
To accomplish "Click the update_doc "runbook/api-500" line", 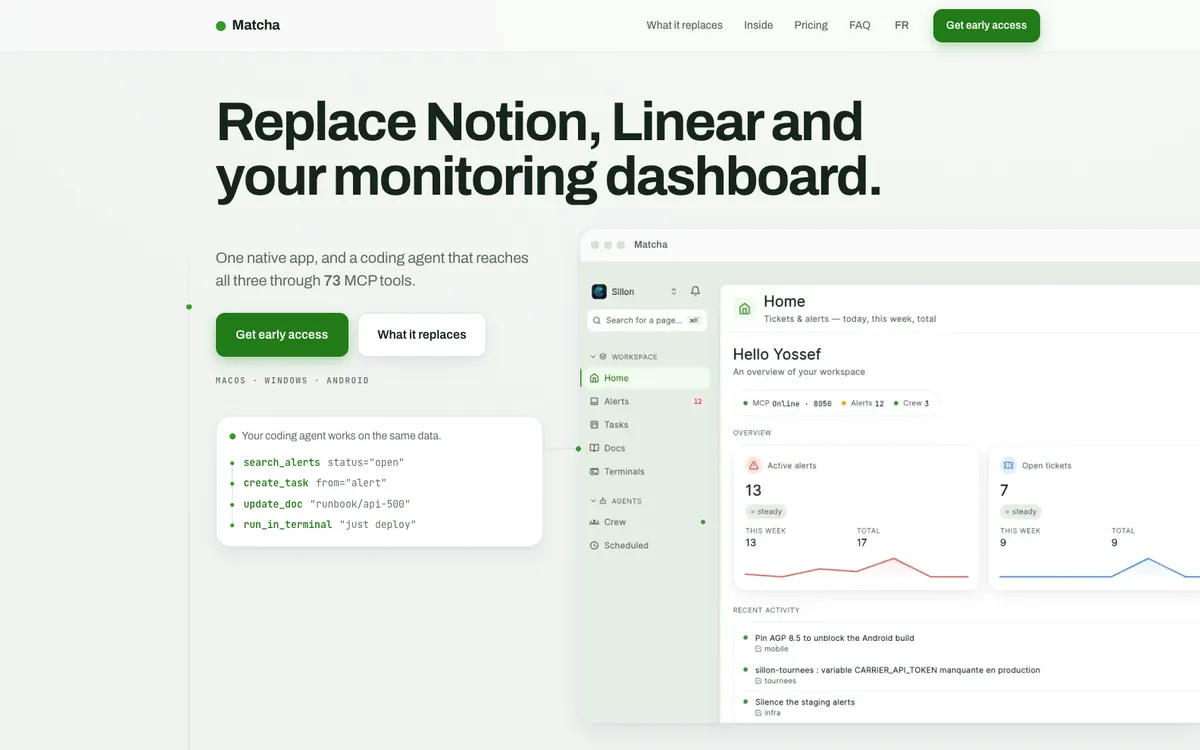I will click(x=326, y=504).
